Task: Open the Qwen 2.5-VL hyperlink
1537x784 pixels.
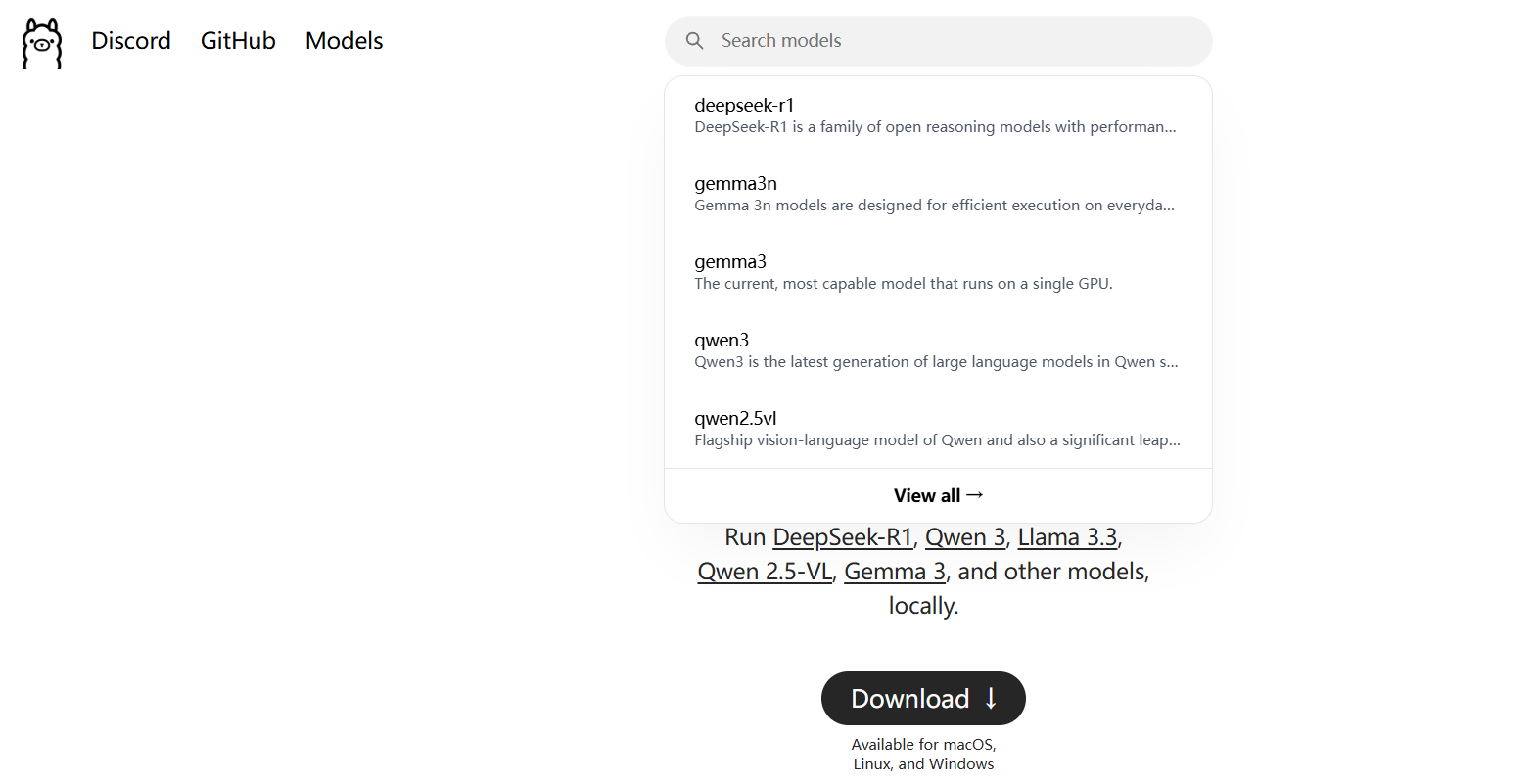Action: coord(765,572)
